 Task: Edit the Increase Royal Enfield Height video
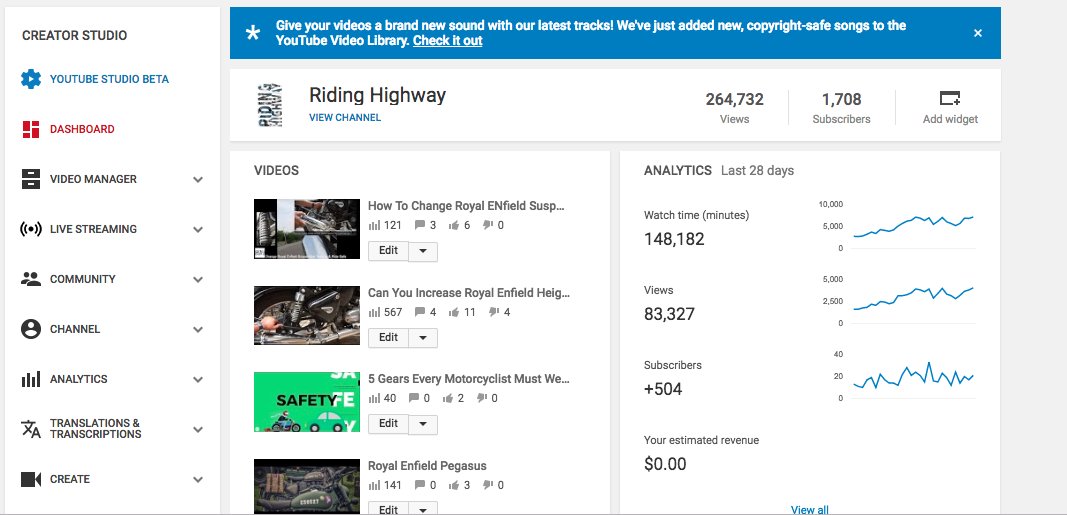click(388, 337)
